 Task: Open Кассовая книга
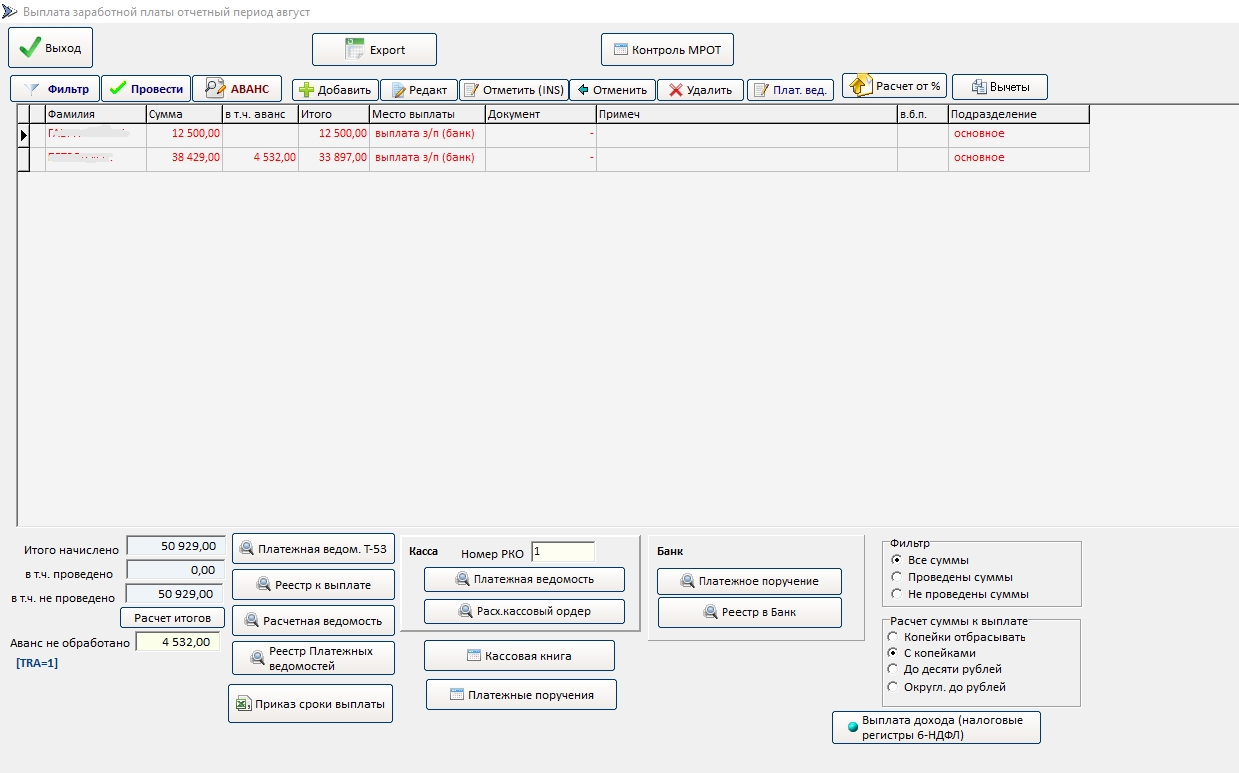(x=519, y=656)
